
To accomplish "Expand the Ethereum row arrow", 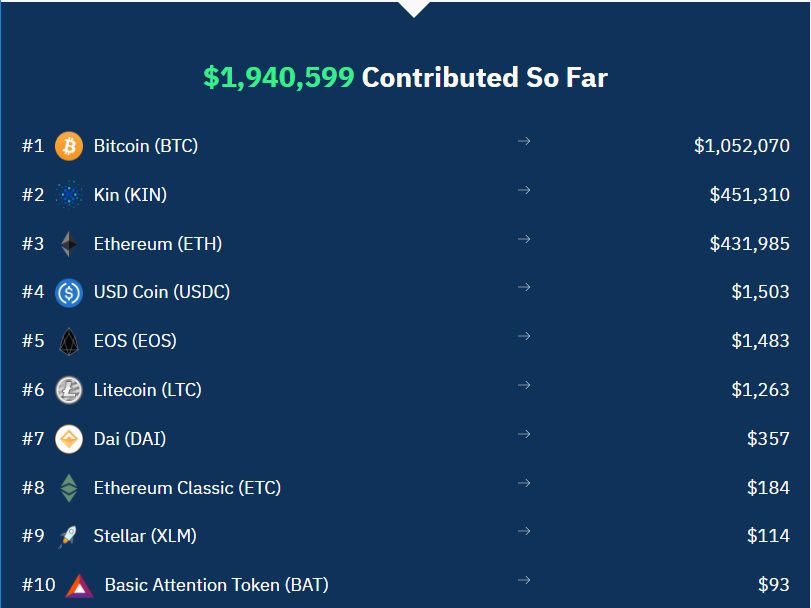I will (x=524, y=239).
